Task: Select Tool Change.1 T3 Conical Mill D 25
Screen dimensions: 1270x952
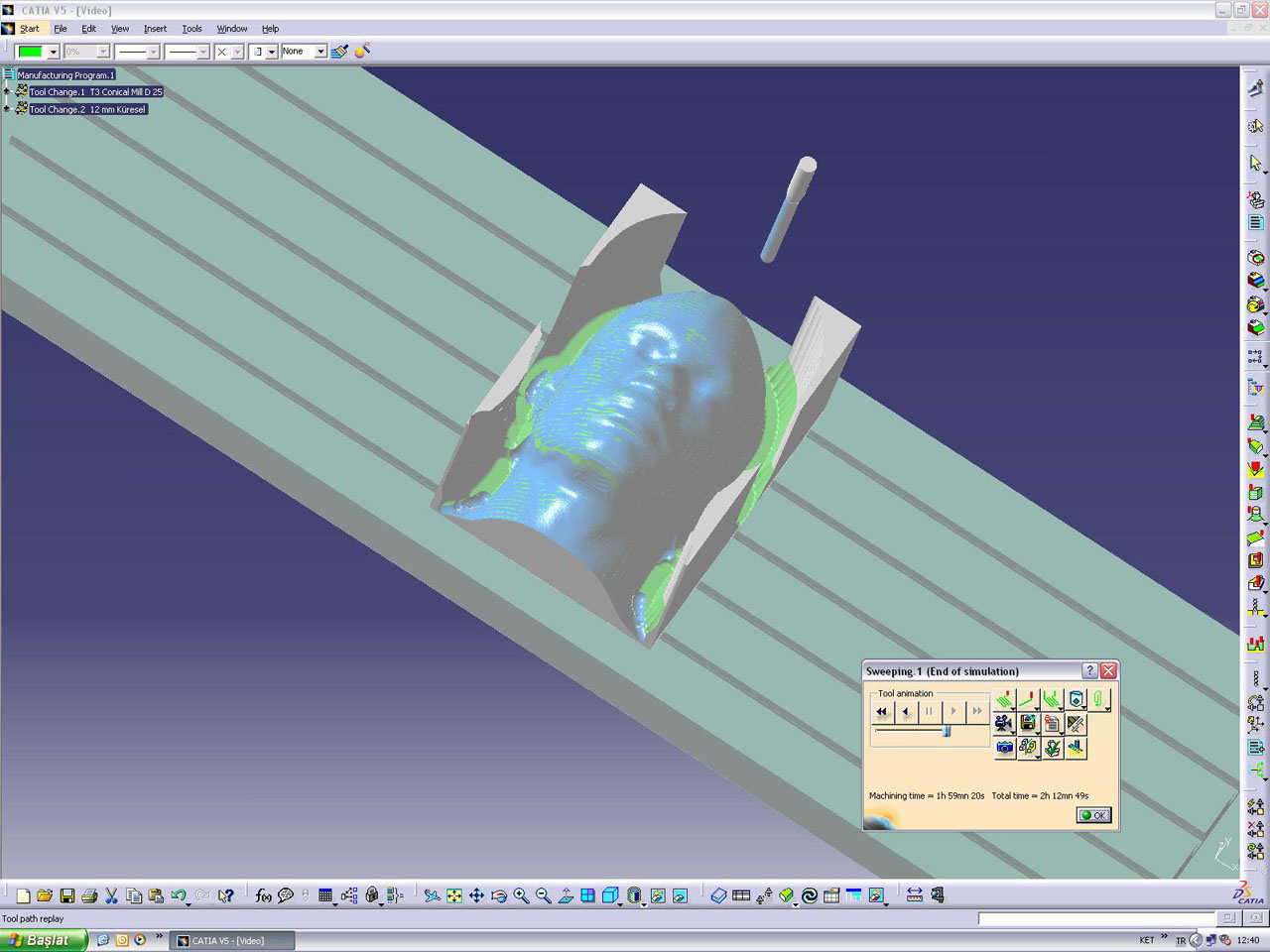Action: pos(95,92)
